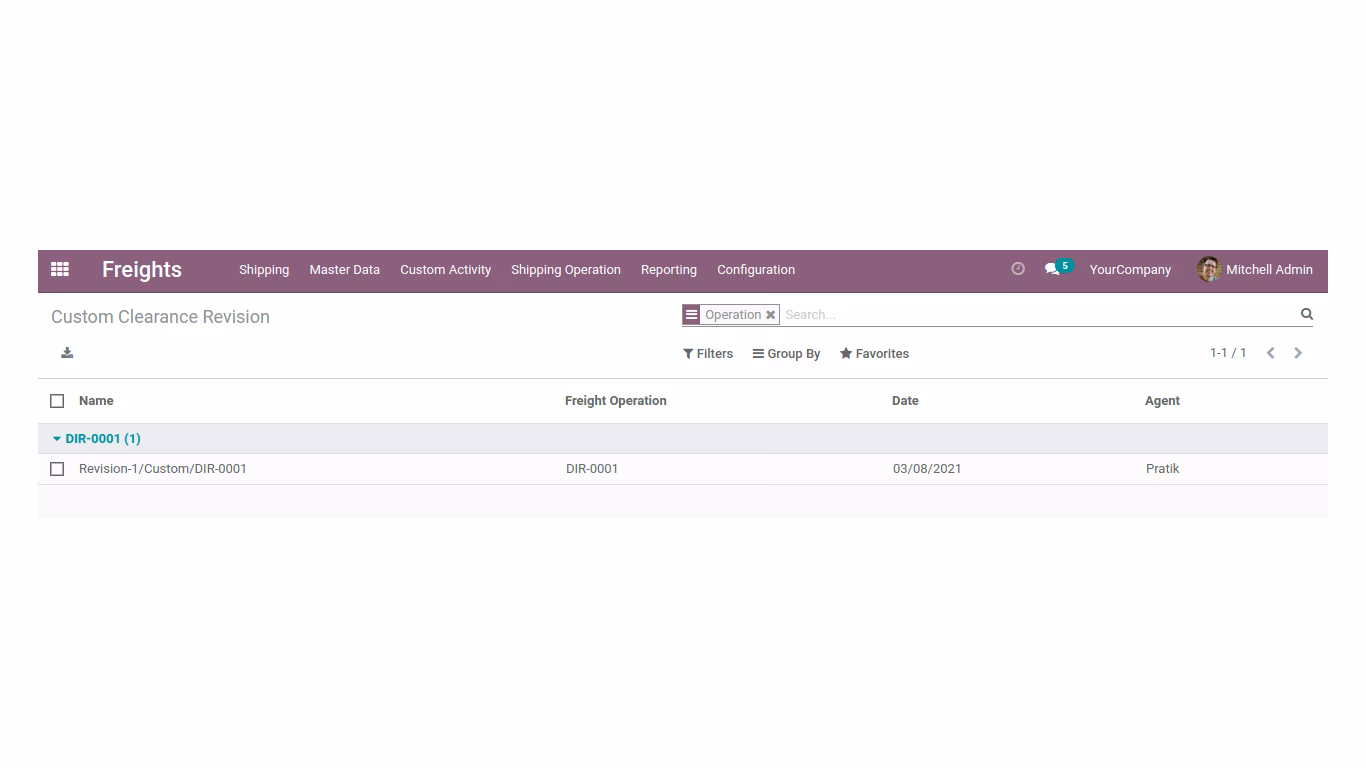Open the Custom Activity menu
1366x768 pixels.
[x=445, y=269]
